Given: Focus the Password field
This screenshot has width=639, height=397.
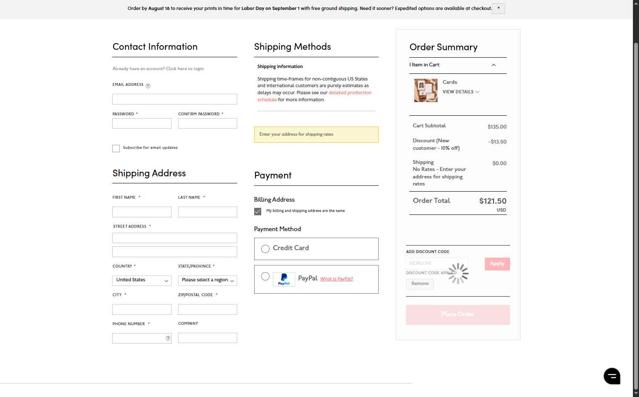Looking at the screenshot, I should click(x=142, y=124).
